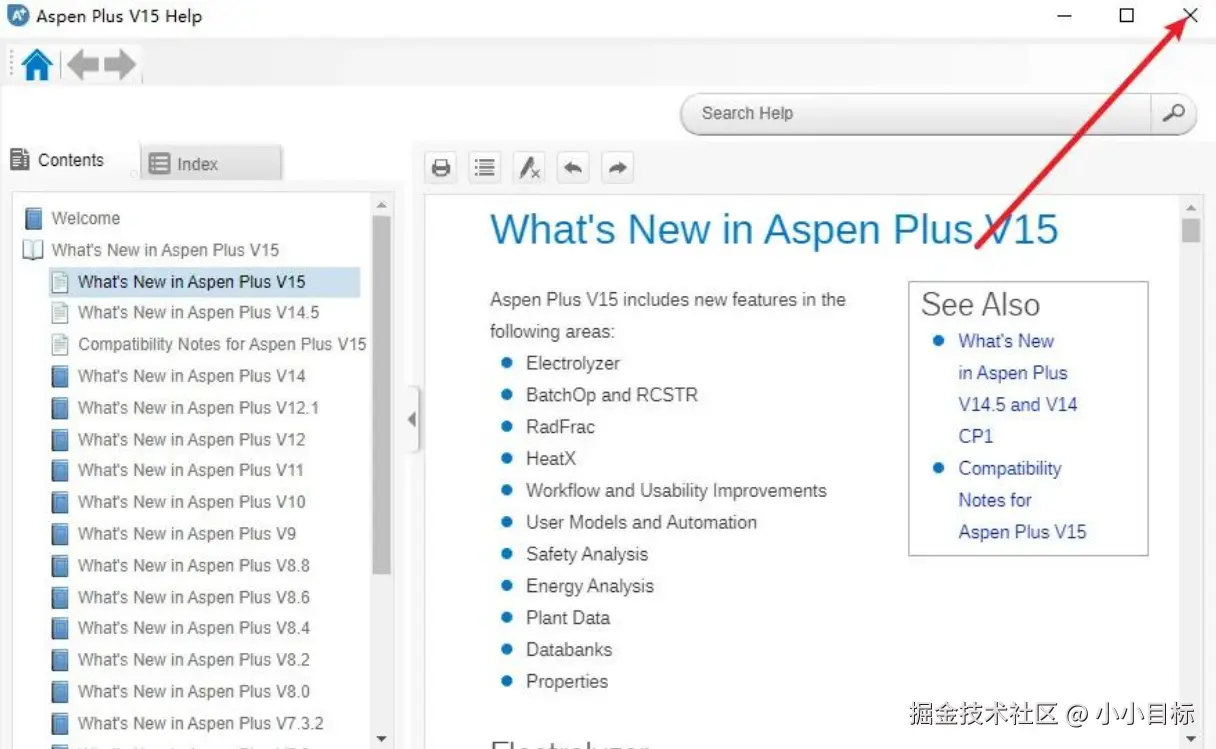The image size is (1216, 749).
Task: Open Compatibility Notes for Aspen Plus V15
Action: point(222,344)
